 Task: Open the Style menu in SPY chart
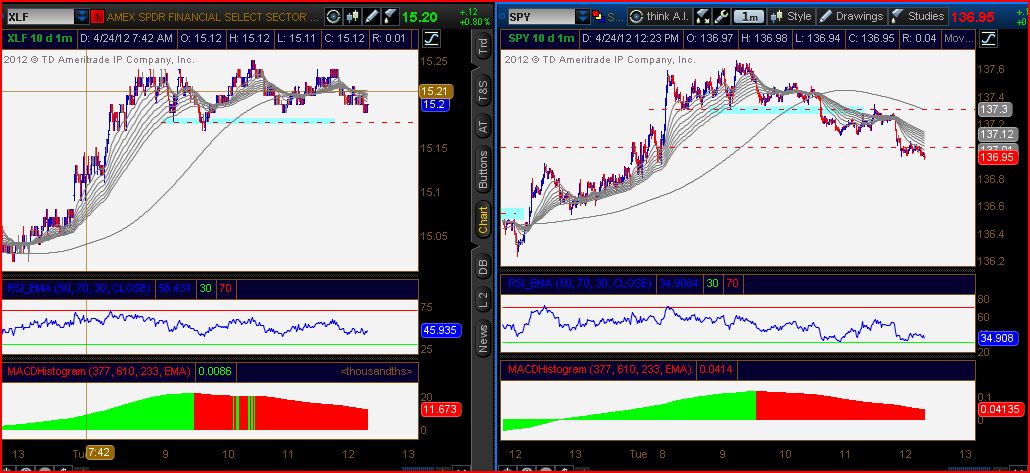click(791, 16)
